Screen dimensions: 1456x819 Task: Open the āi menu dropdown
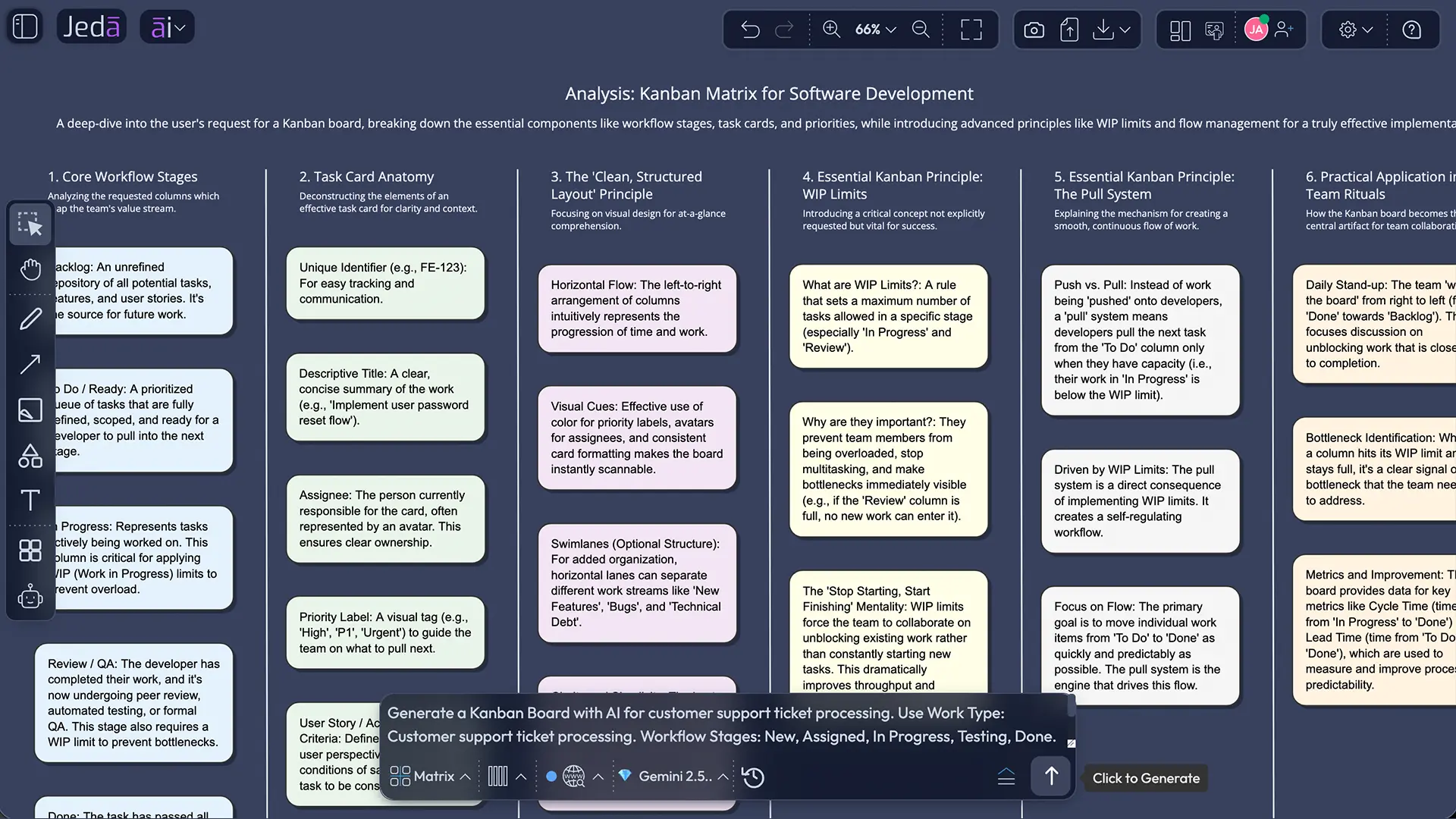coord(168,27)
